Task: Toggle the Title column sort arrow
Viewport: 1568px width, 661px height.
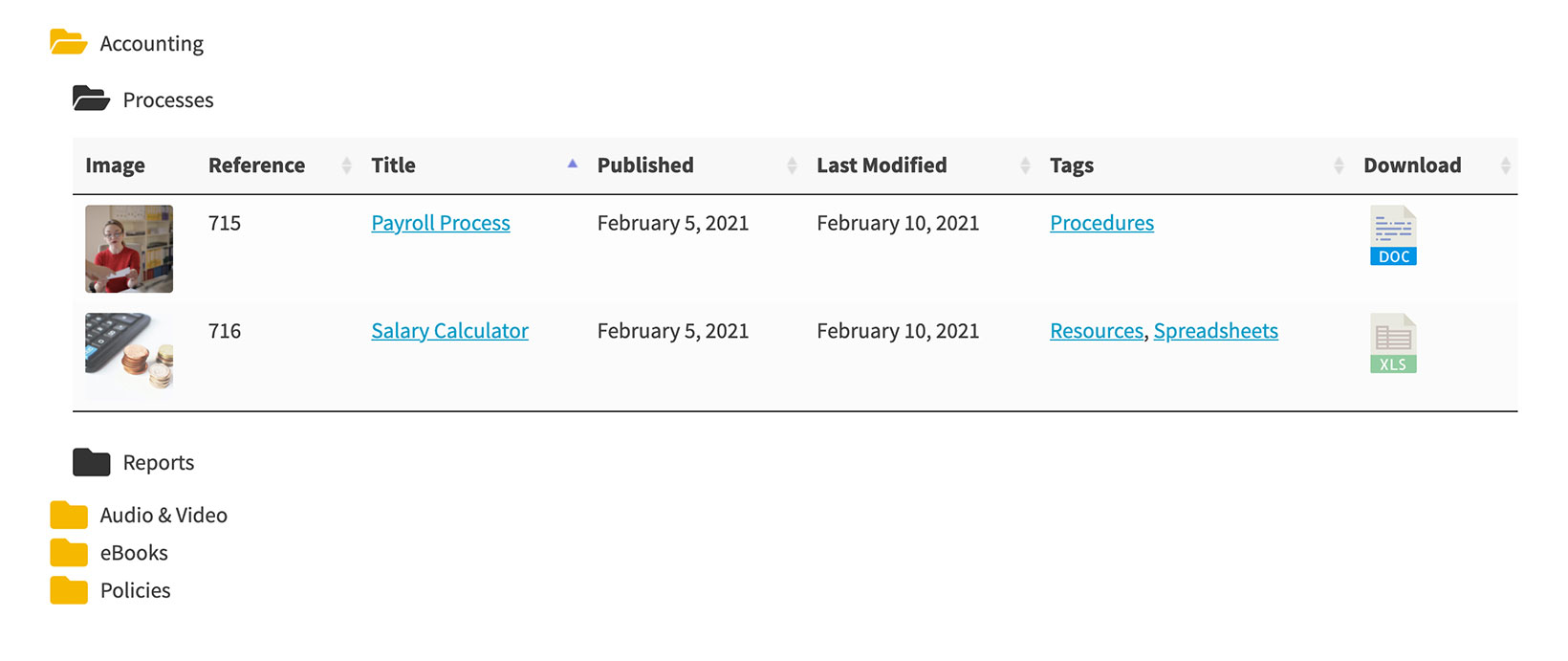Action: click(x=572, y=165)
